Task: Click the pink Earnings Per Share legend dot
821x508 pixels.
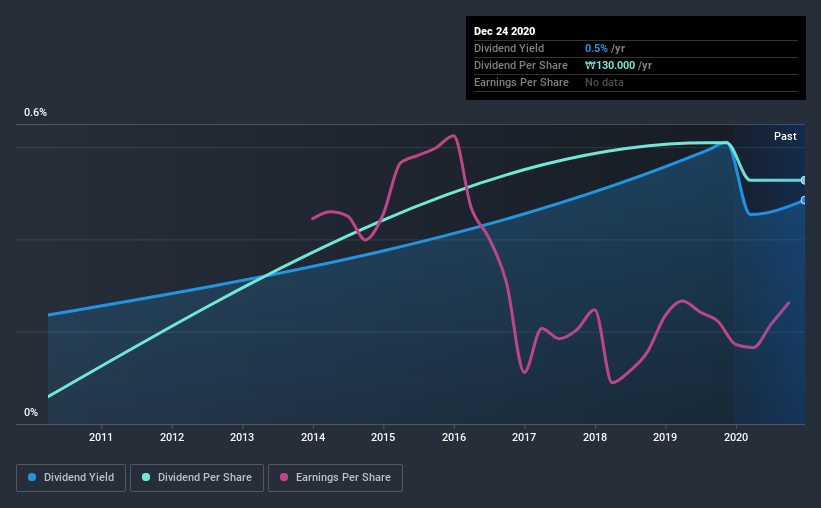Action: pos(284,477)
